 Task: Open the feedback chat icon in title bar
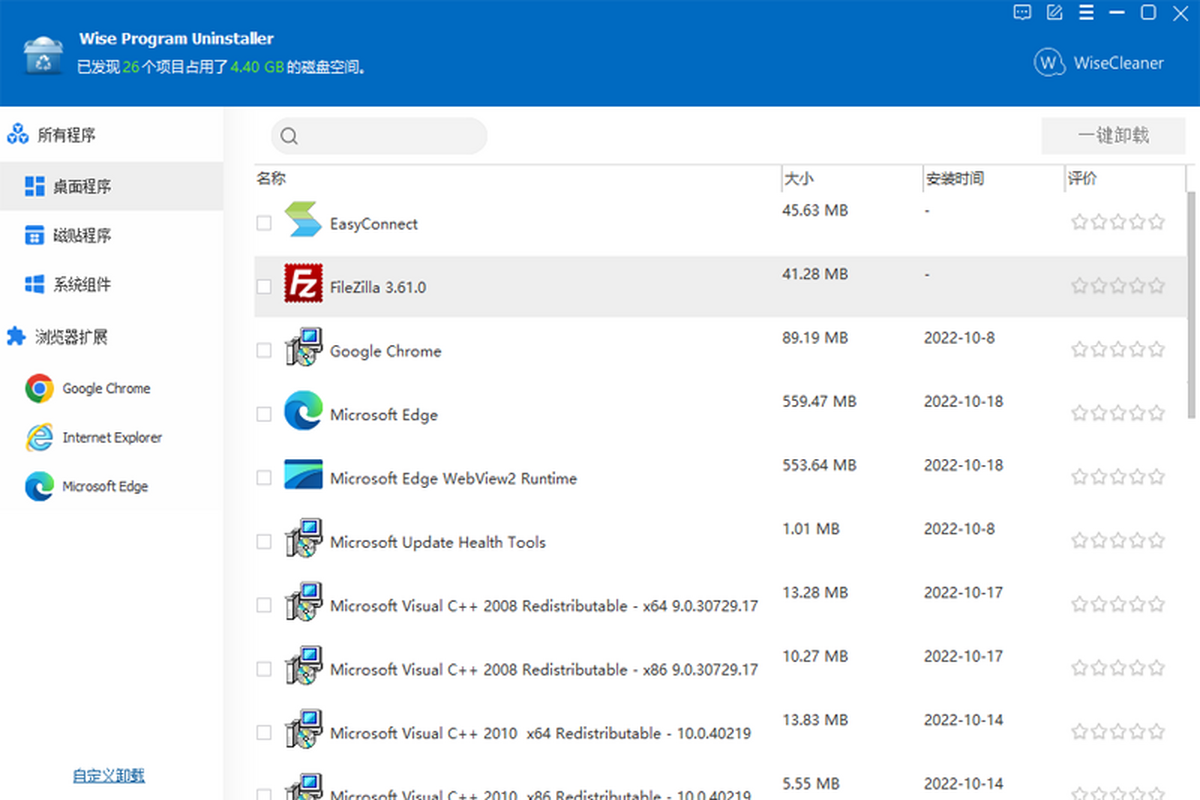coord(1022,13)
